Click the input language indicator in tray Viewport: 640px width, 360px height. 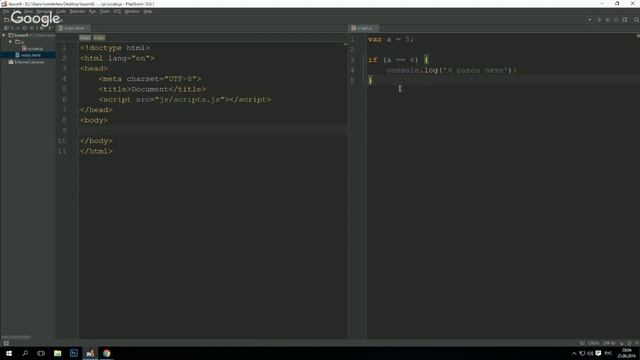pos(608,353)
